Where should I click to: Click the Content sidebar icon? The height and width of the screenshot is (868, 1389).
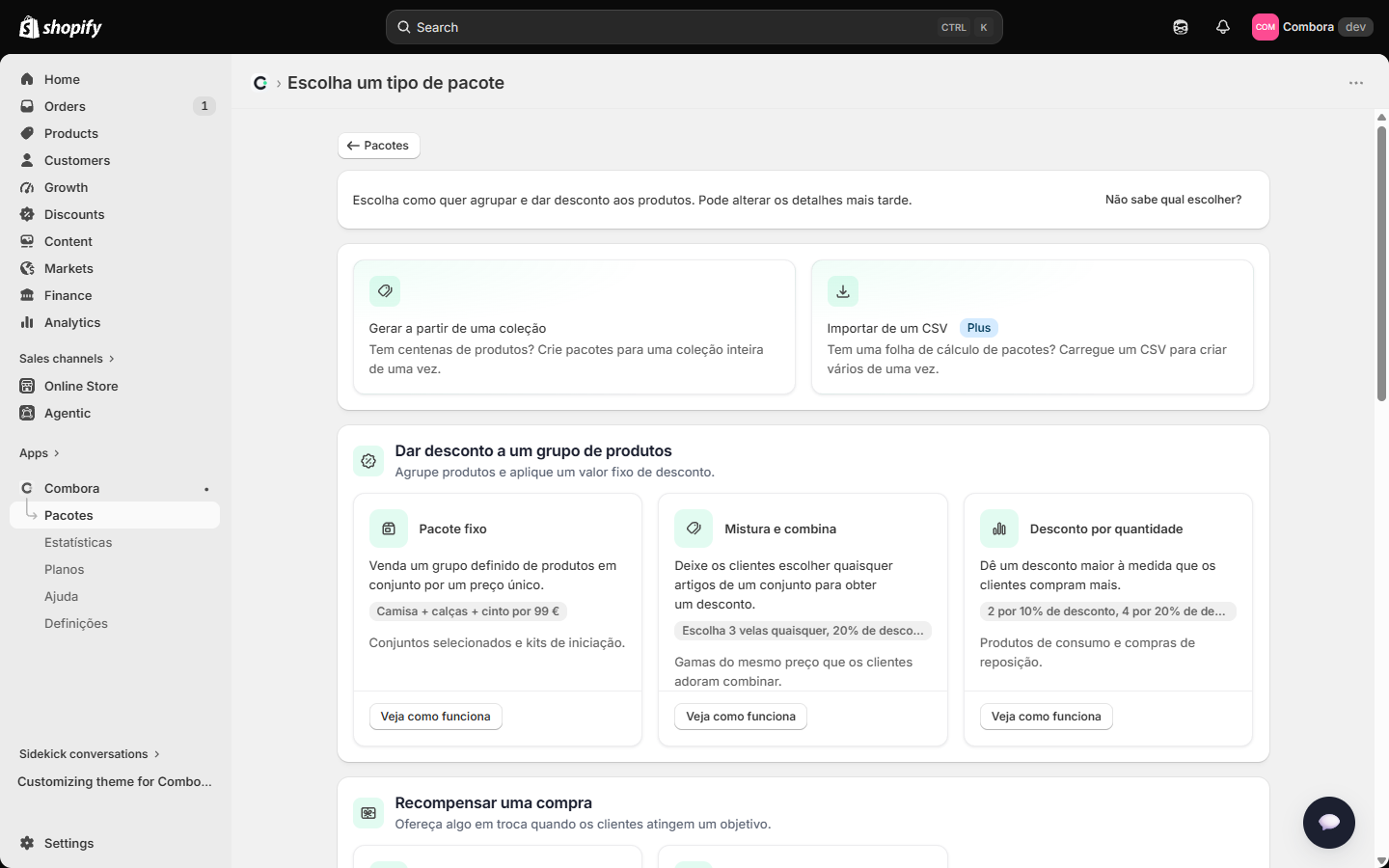pyautogui.click(x=27, y=241)
